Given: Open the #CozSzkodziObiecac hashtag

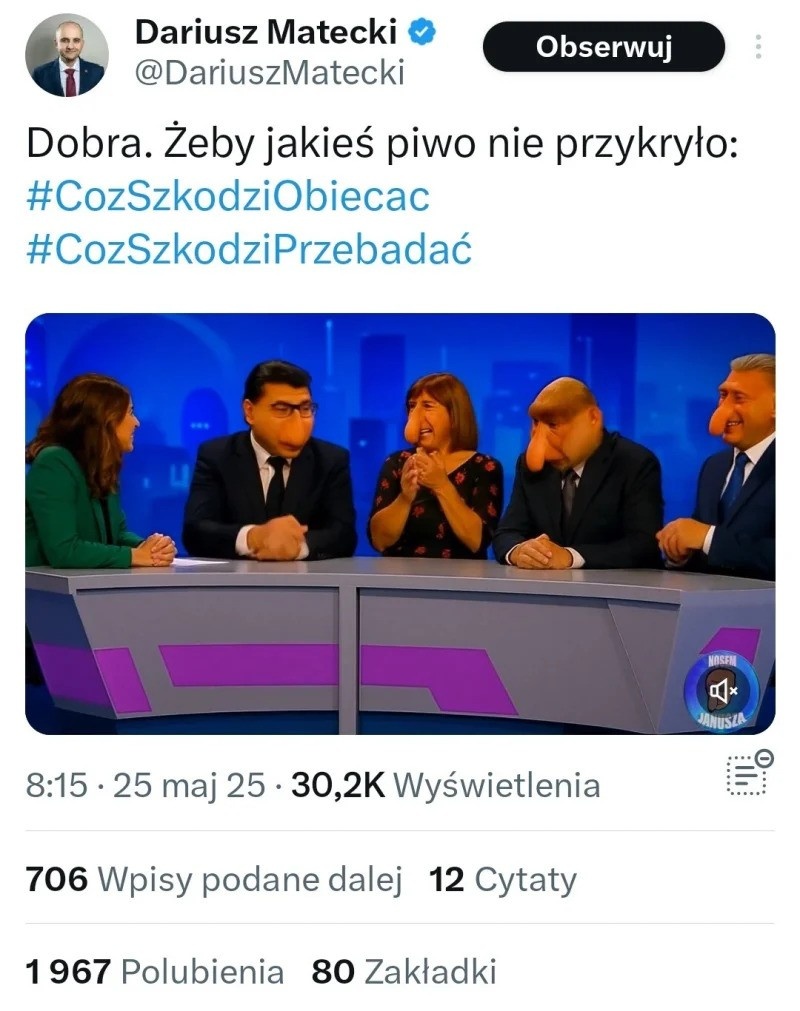Looking at the screenshot, I should 228,195.
